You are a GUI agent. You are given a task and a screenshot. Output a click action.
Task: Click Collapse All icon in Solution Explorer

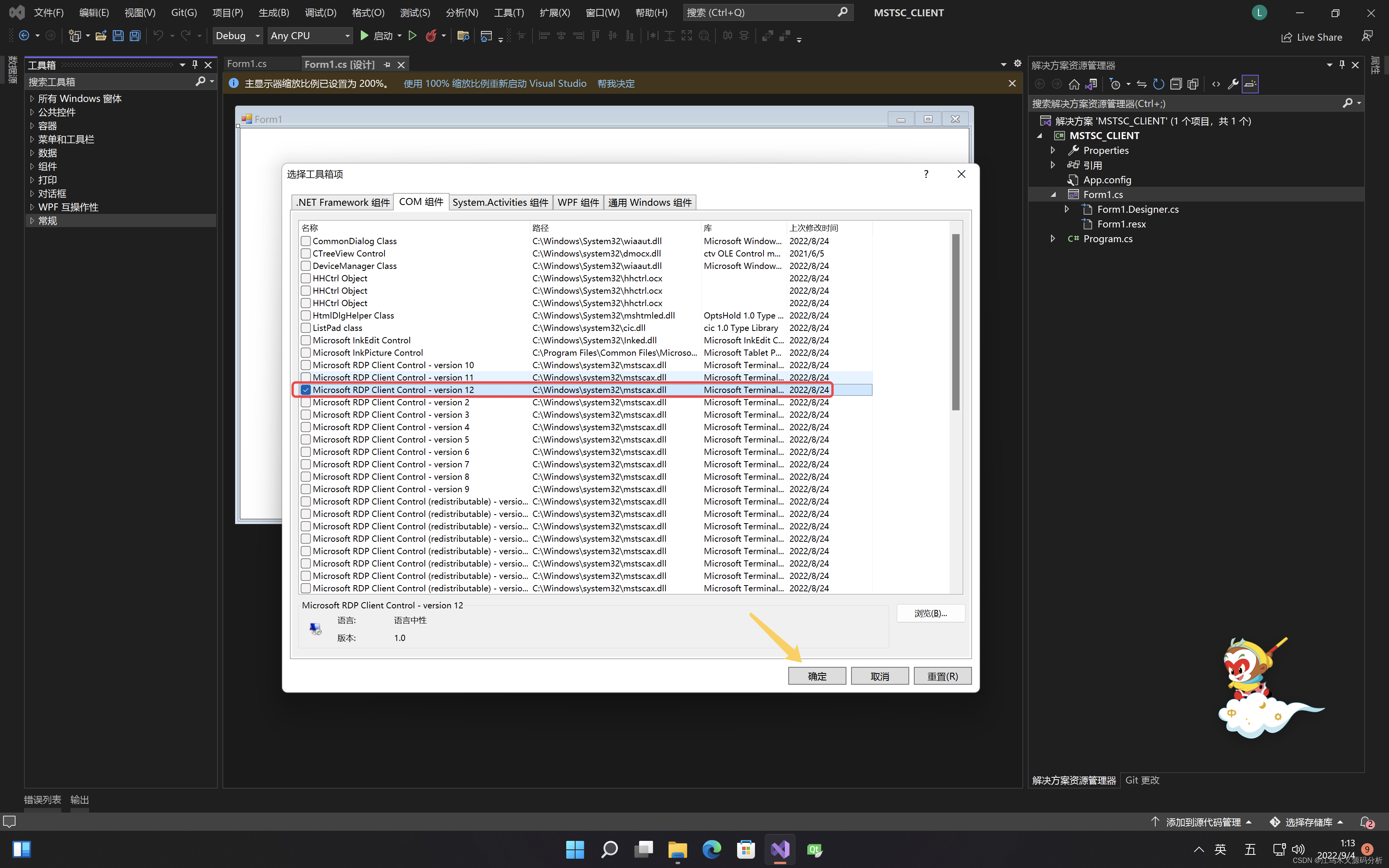pyautogui.click(x=1175, y=84)
